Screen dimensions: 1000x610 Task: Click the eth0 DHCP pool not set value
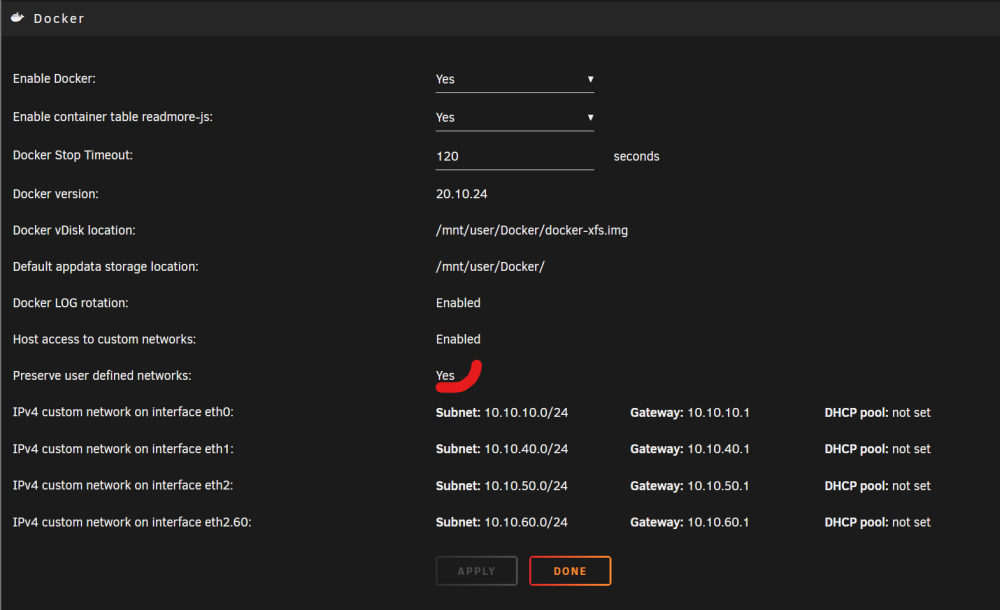[911, 413]
